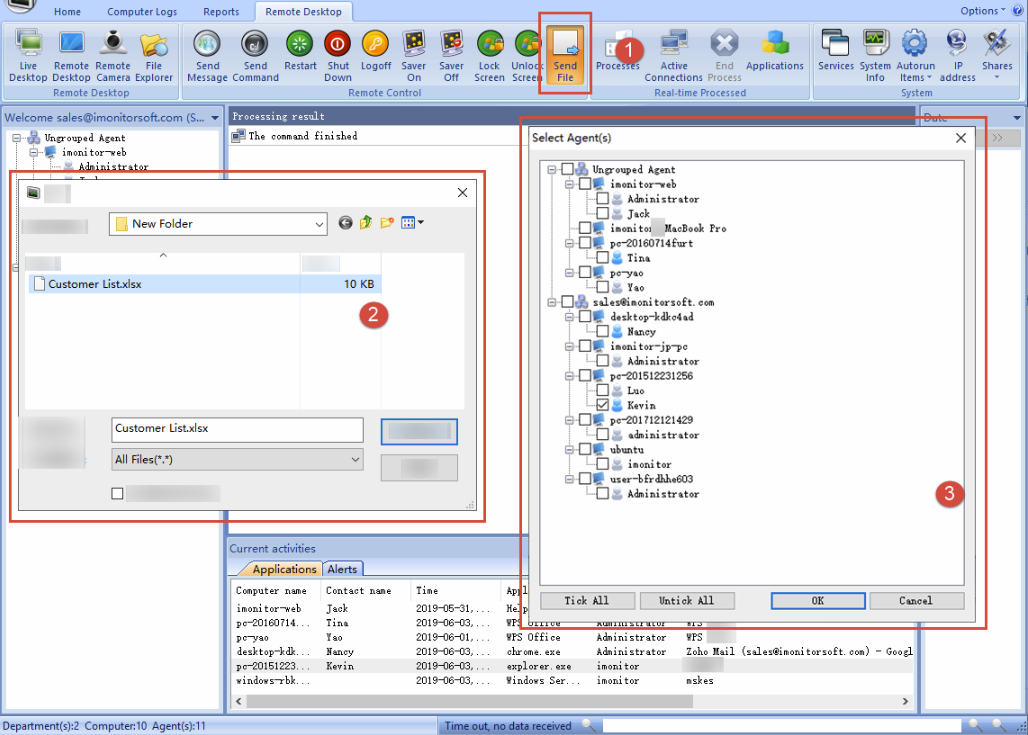
Task: Collapse pc-20160714furt node in agent tree
Action: 569,243
